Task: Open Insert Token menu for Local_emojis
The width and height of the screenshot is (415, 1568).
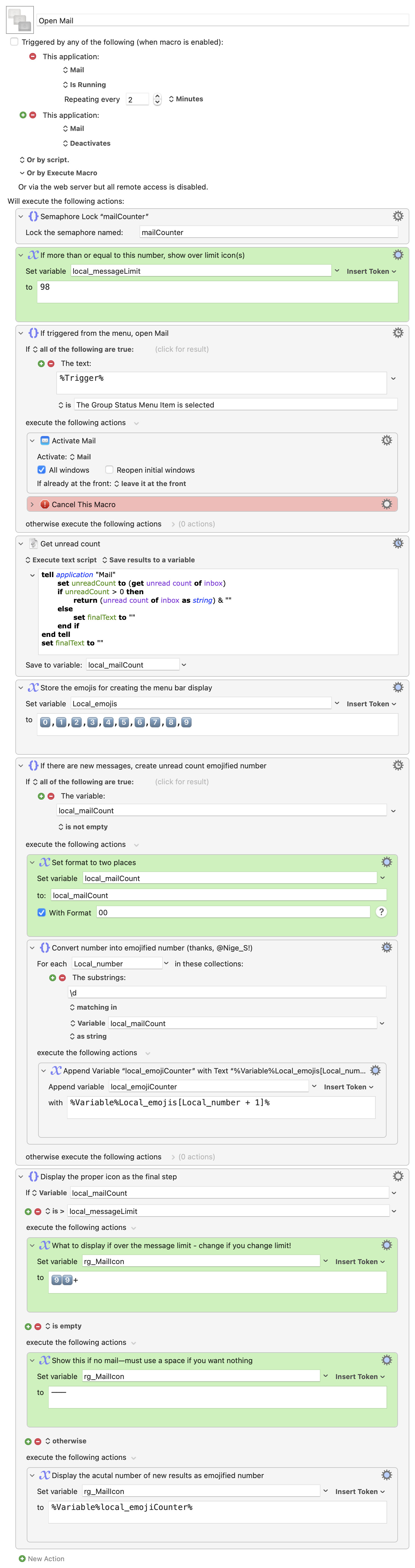Action: pos(371,704)
